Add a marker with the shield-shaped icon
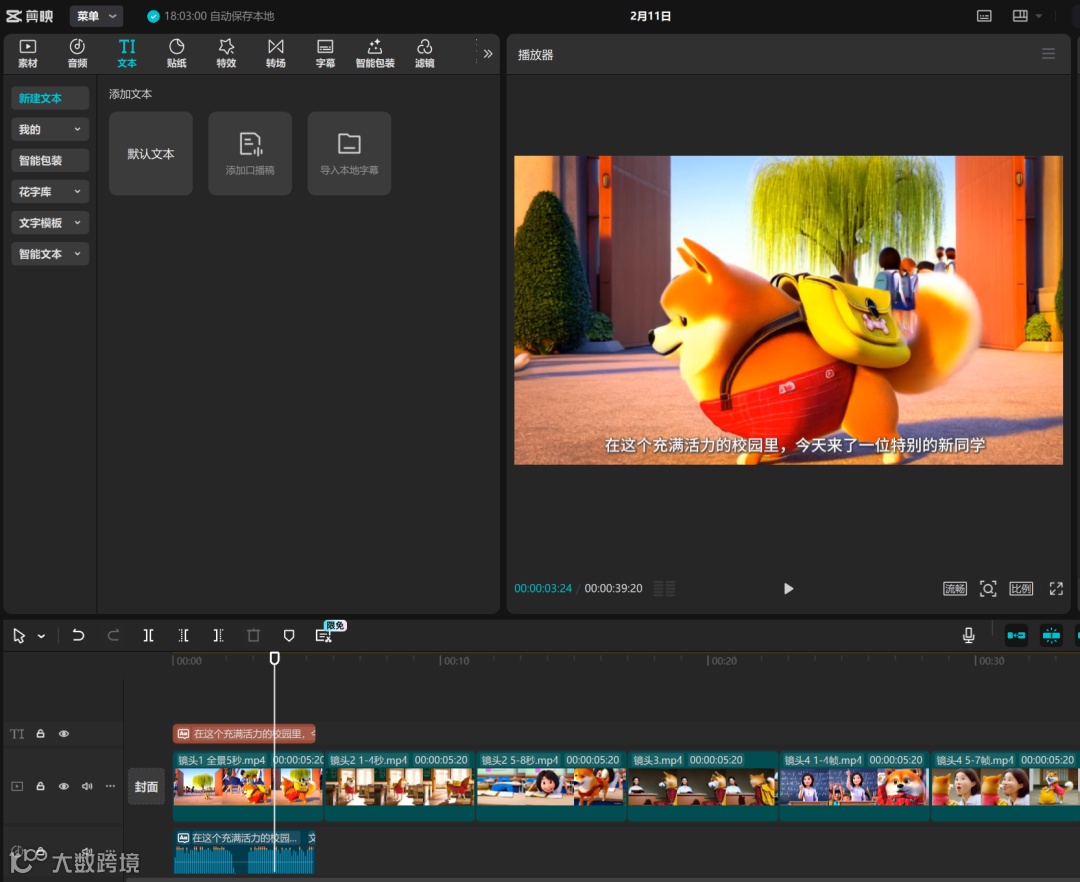The height and width of the screenshot is (882, 1080). coord(289,636)
